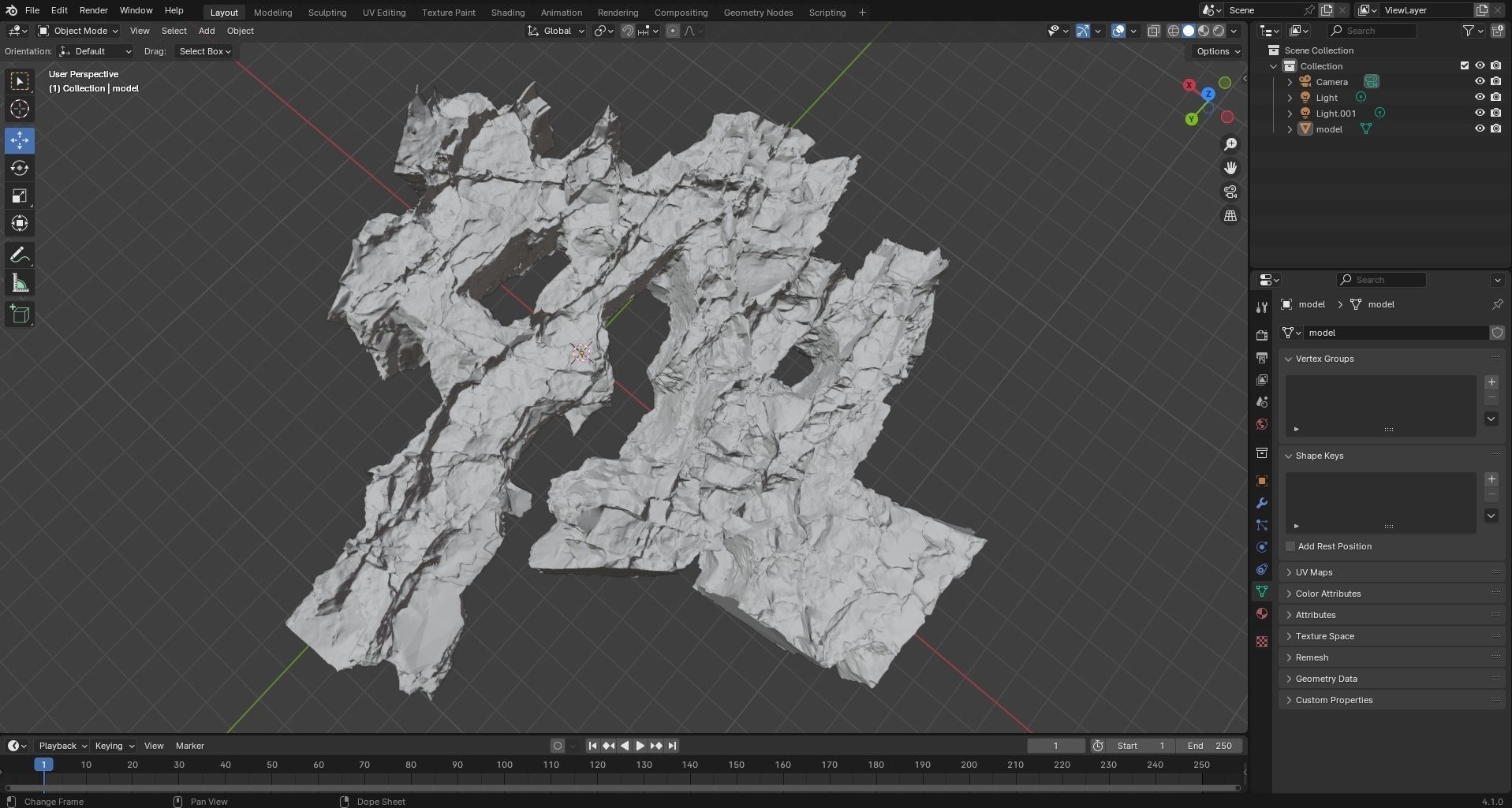Screen dimensions: 1512x808
Task: Open the View Layer properties tab
Action: 1262,380
